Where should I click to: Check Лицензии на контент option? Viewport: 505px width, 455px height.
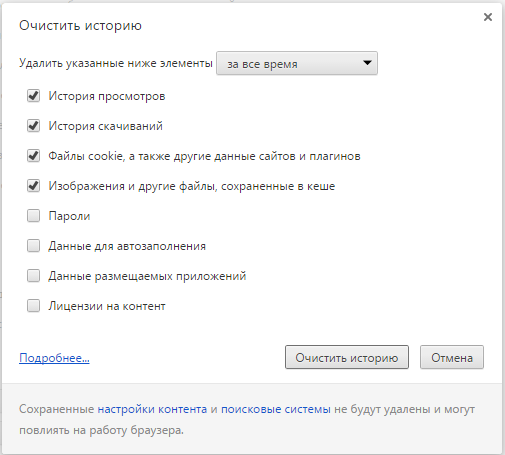click(33, 306)
